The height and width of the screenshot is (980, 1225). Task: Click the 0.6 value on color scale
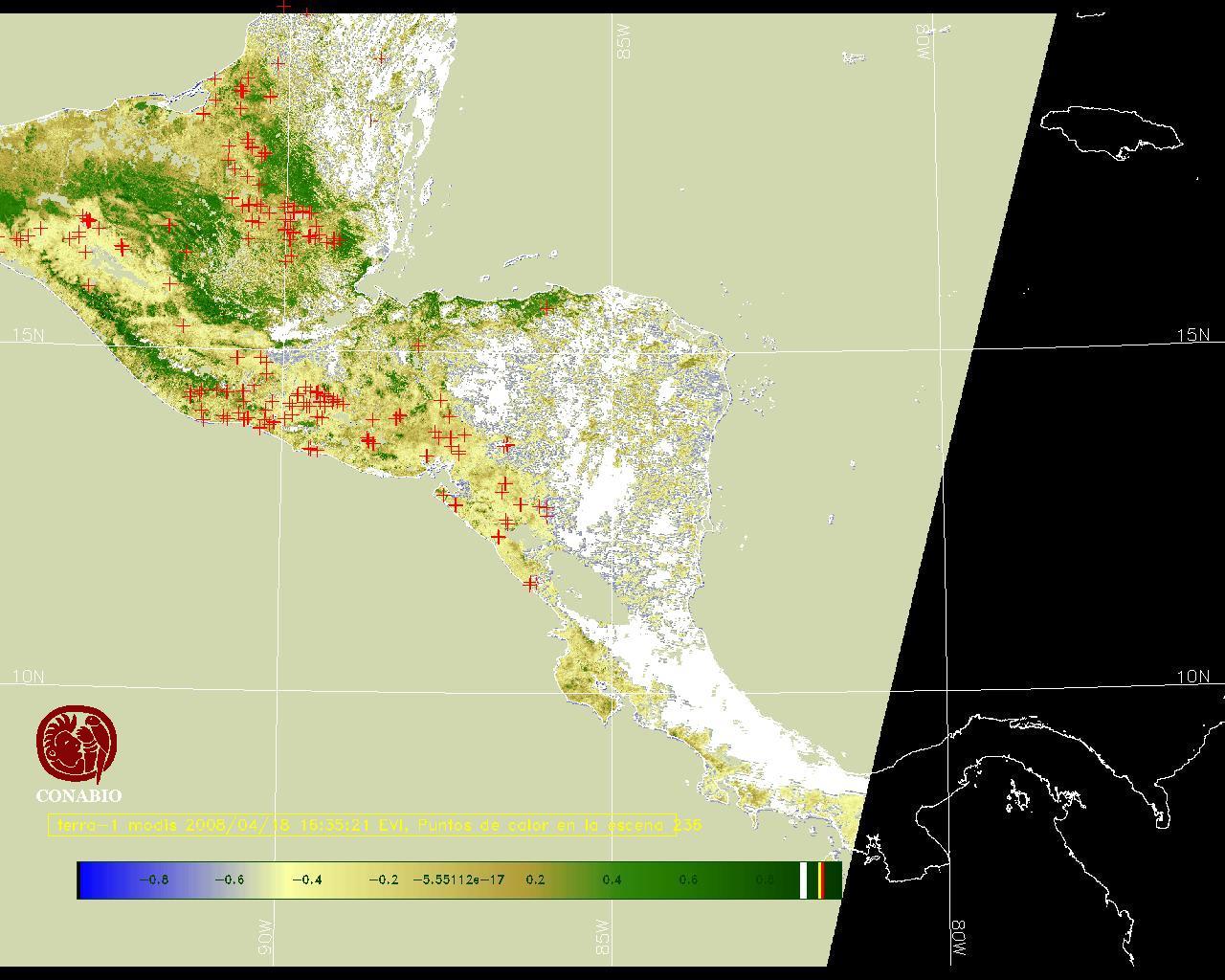pos(688,880)
